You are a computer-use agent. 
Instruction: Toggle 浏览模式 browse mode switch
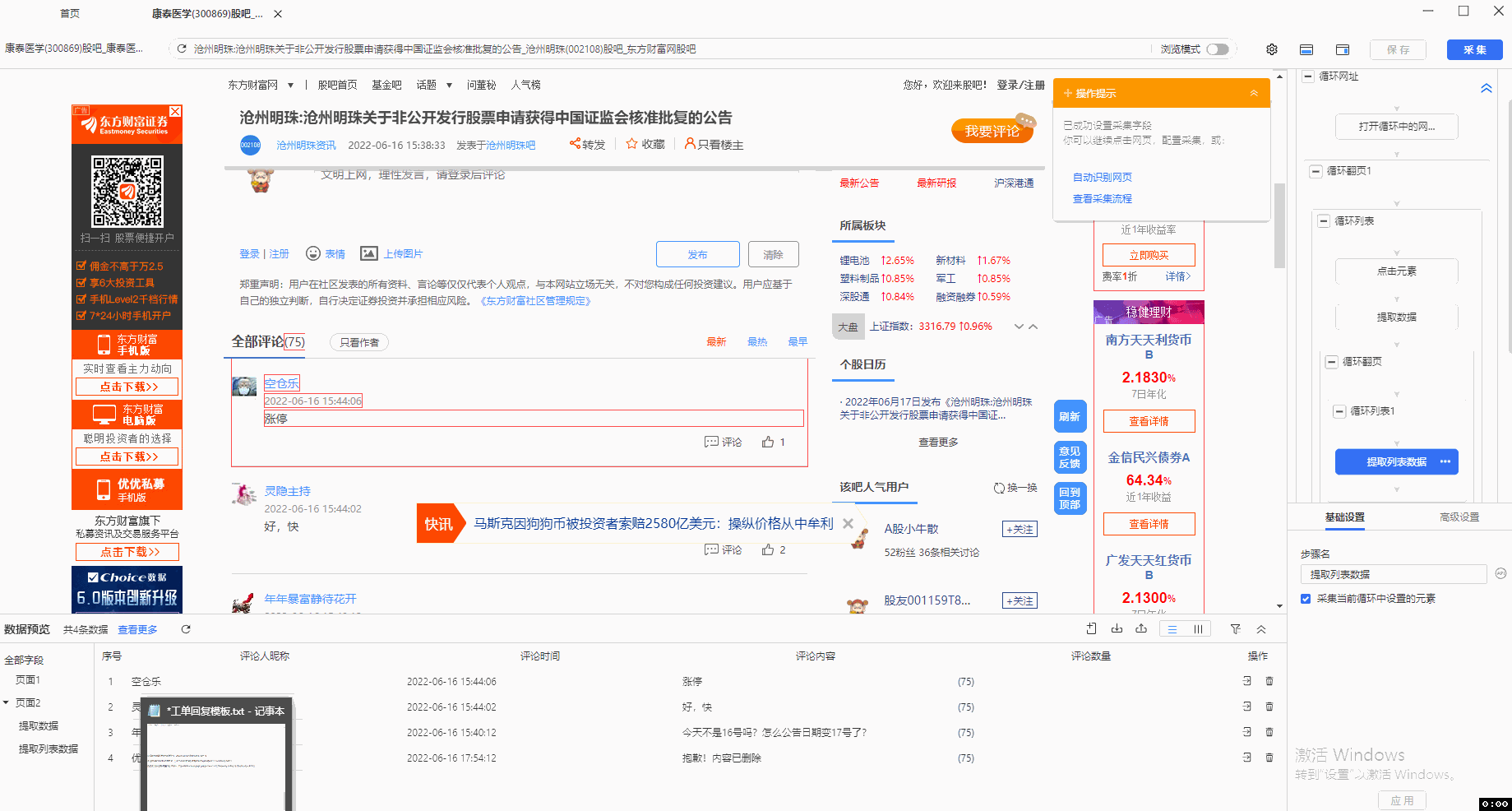[x=1218, y=49]
